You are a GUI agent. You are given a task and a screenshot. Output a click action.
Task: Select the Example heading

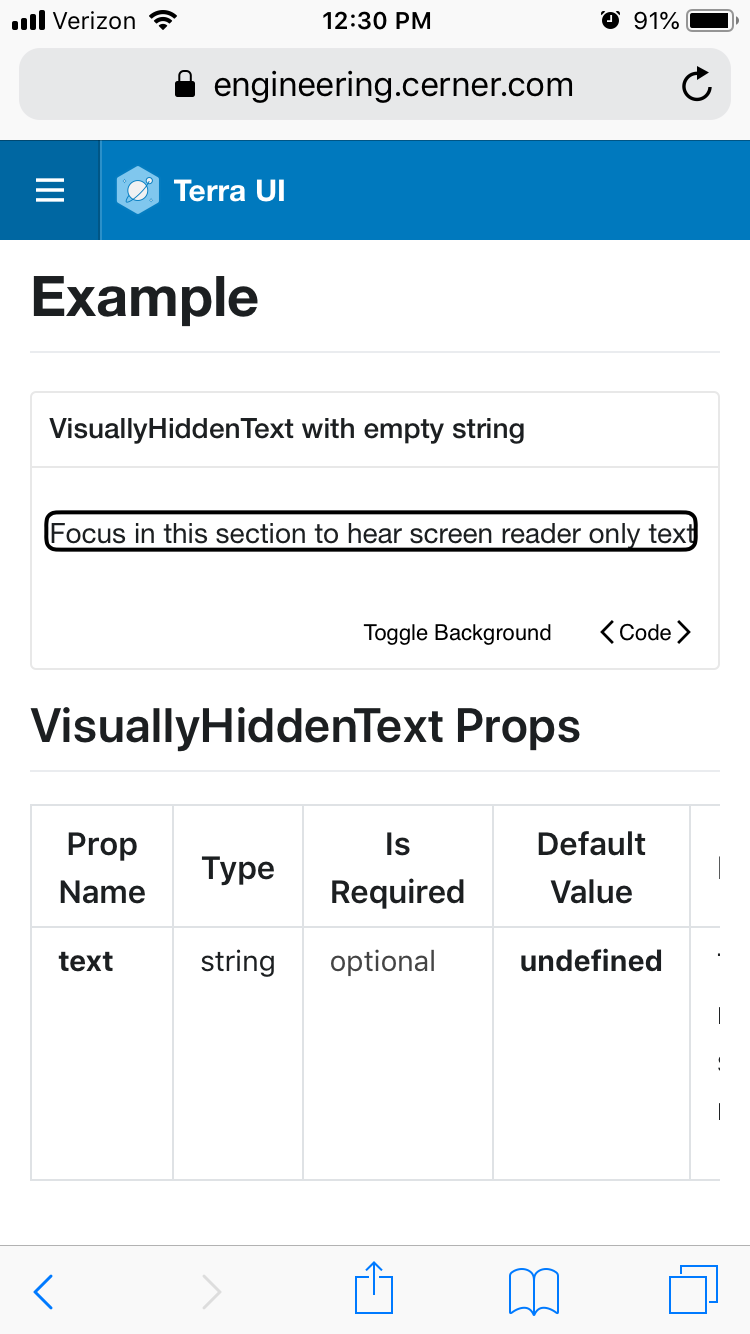pos(144,297)
